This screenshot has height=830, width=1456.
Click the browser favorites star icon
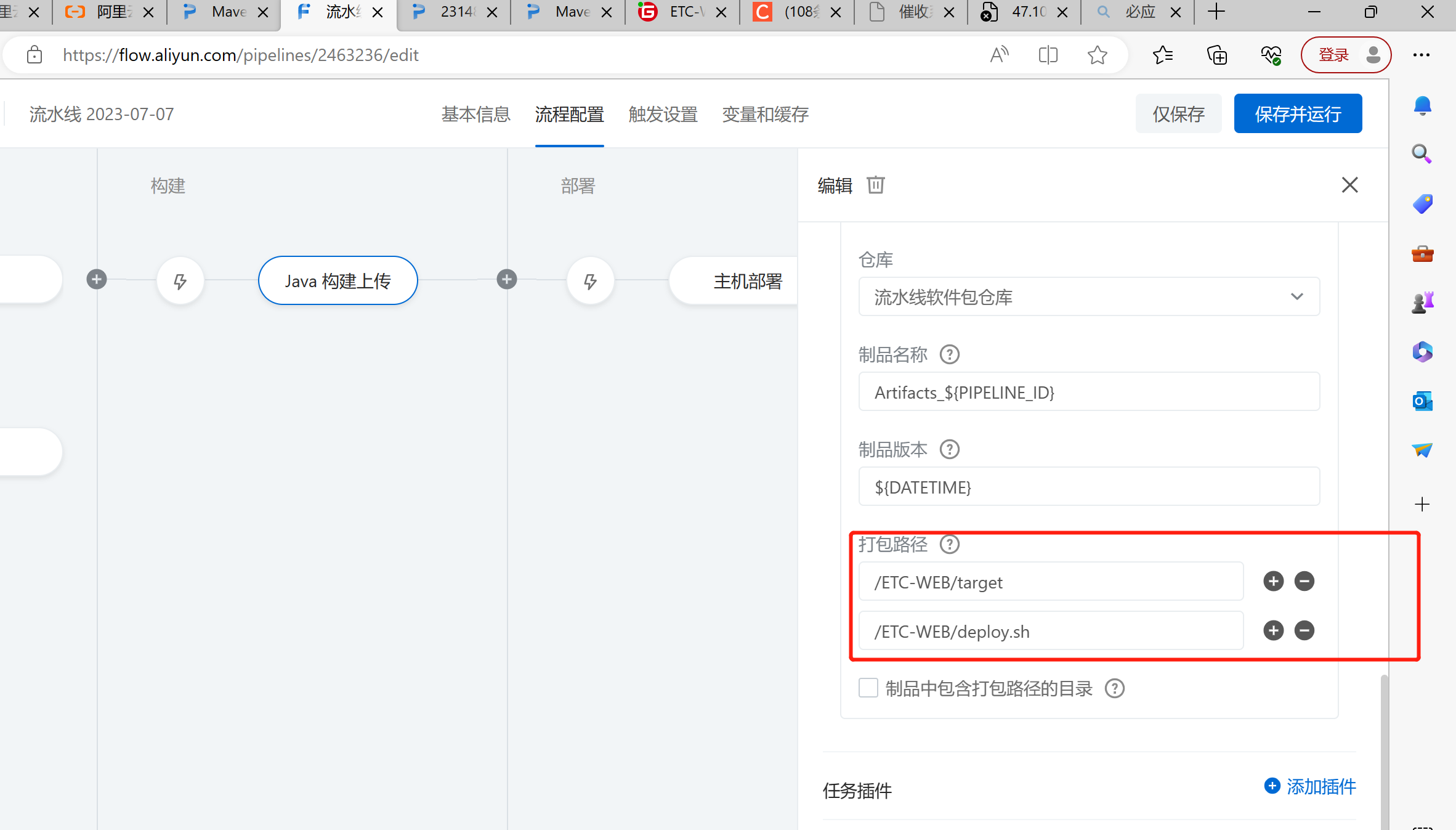(1097, 55)
